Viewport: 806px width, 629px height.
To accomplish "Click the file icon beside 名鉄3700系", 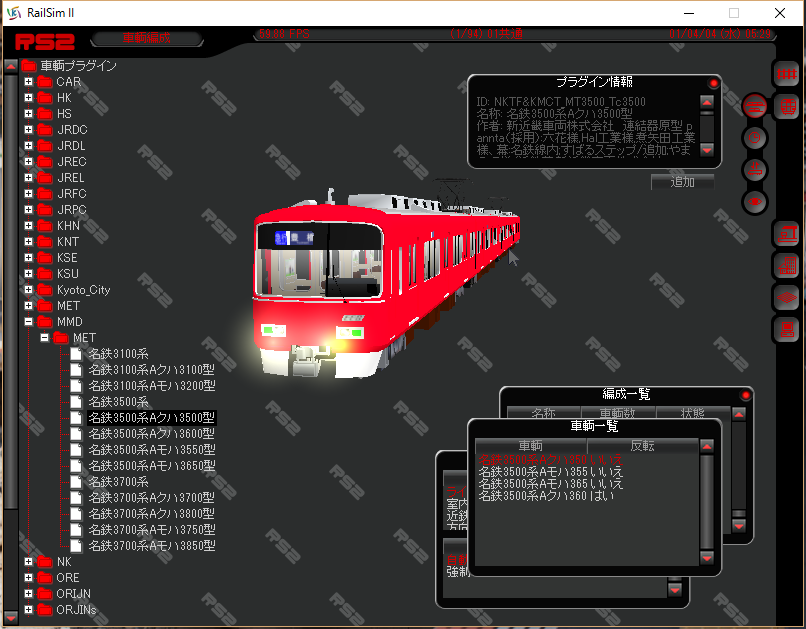I will (76, 482).
